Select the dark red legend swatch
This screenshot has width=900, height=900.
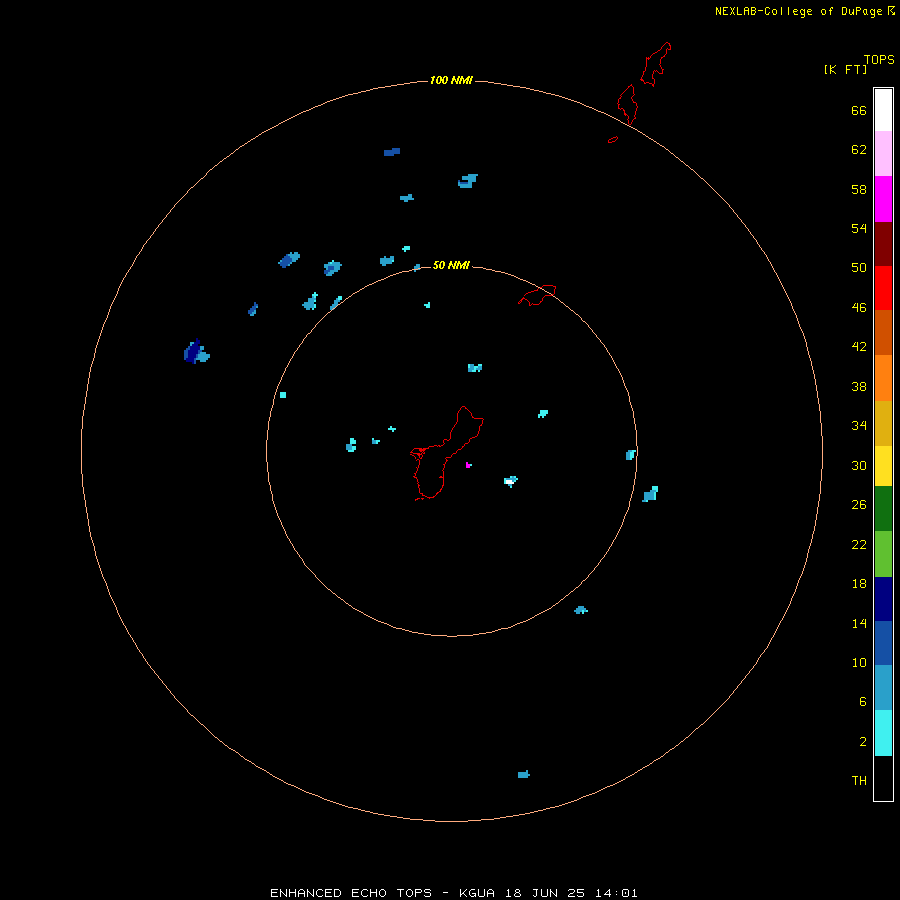click(x=883, y=244)
